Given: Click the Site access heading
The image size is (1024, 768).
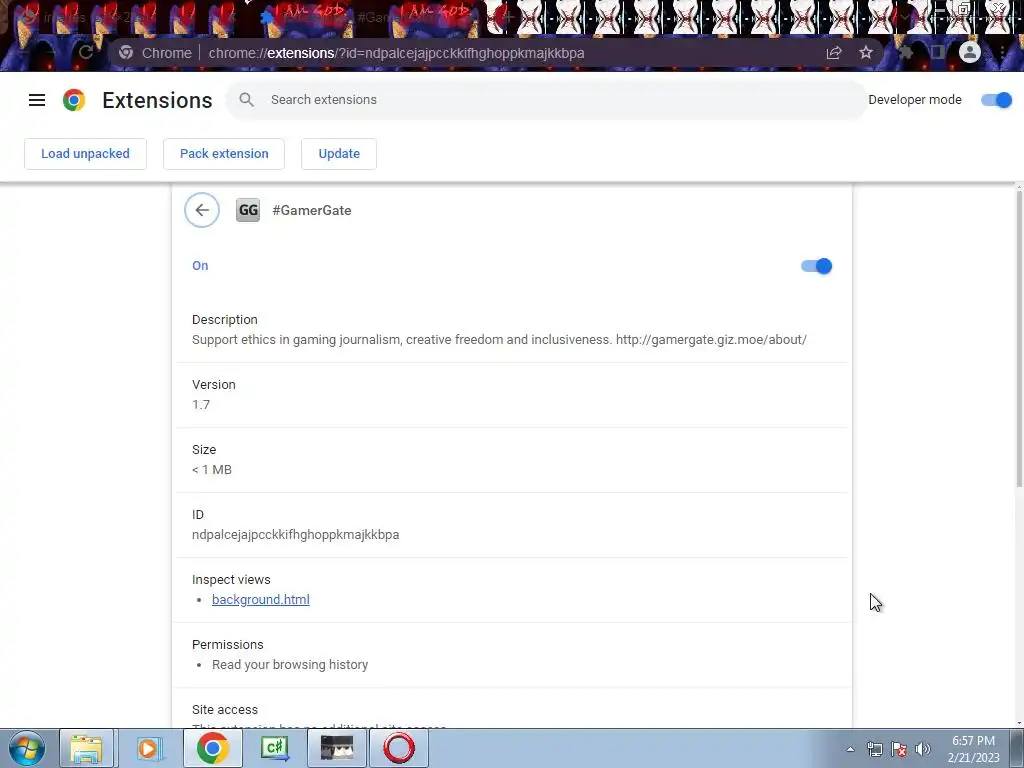Looking at the screenshot, I should pyautogui.click(x=225, y=710).
